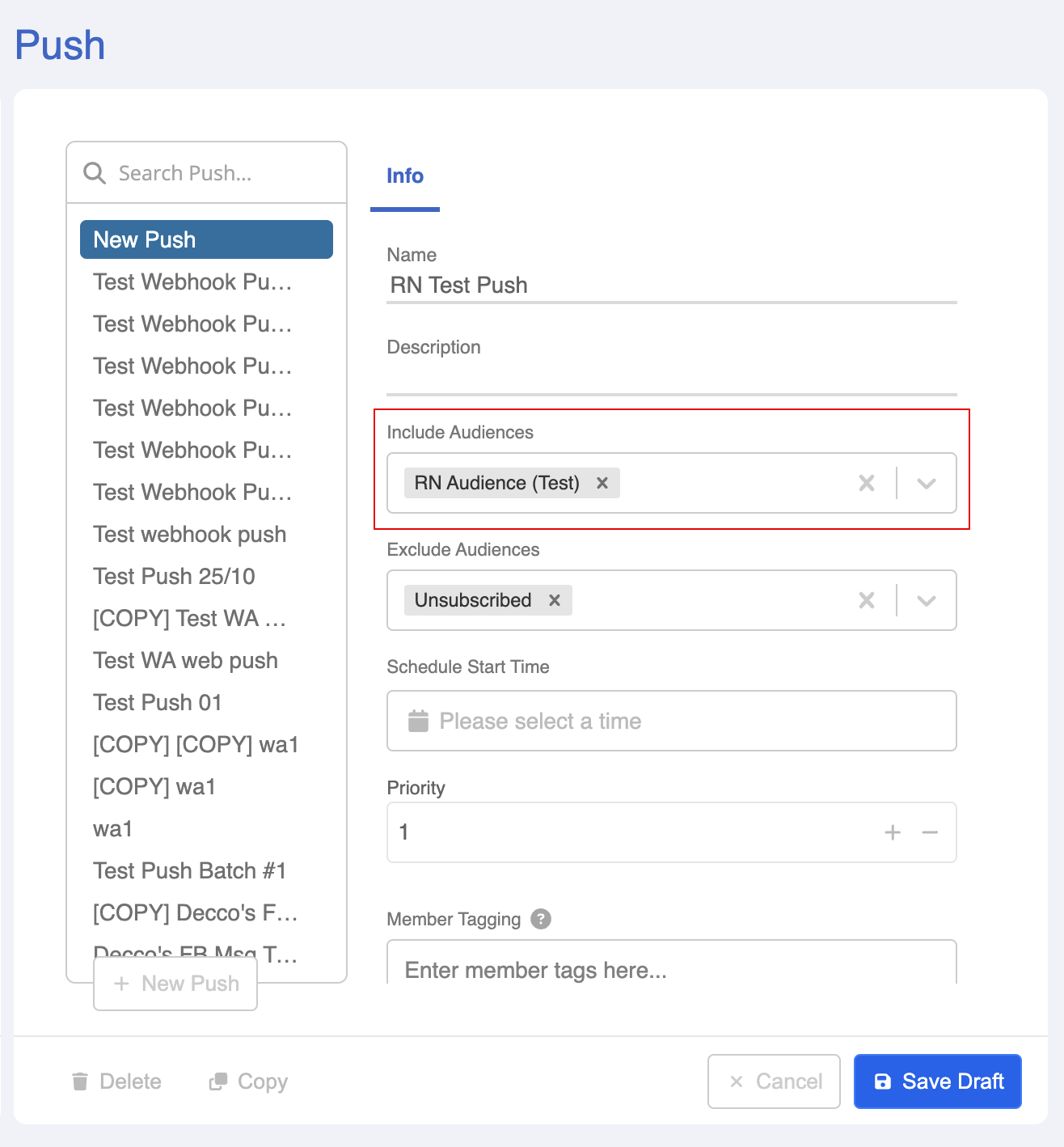
Task: Clear all Include Audiences selections
Action: pyautogui.click(x=867, y=483)
